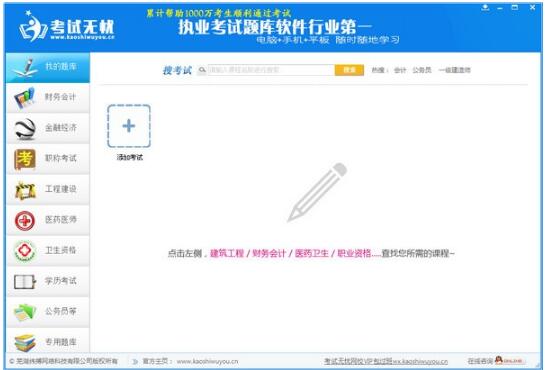Click the plus icon to add exam
The height and width of the screenshot is (370, 546).
point(129,126)
